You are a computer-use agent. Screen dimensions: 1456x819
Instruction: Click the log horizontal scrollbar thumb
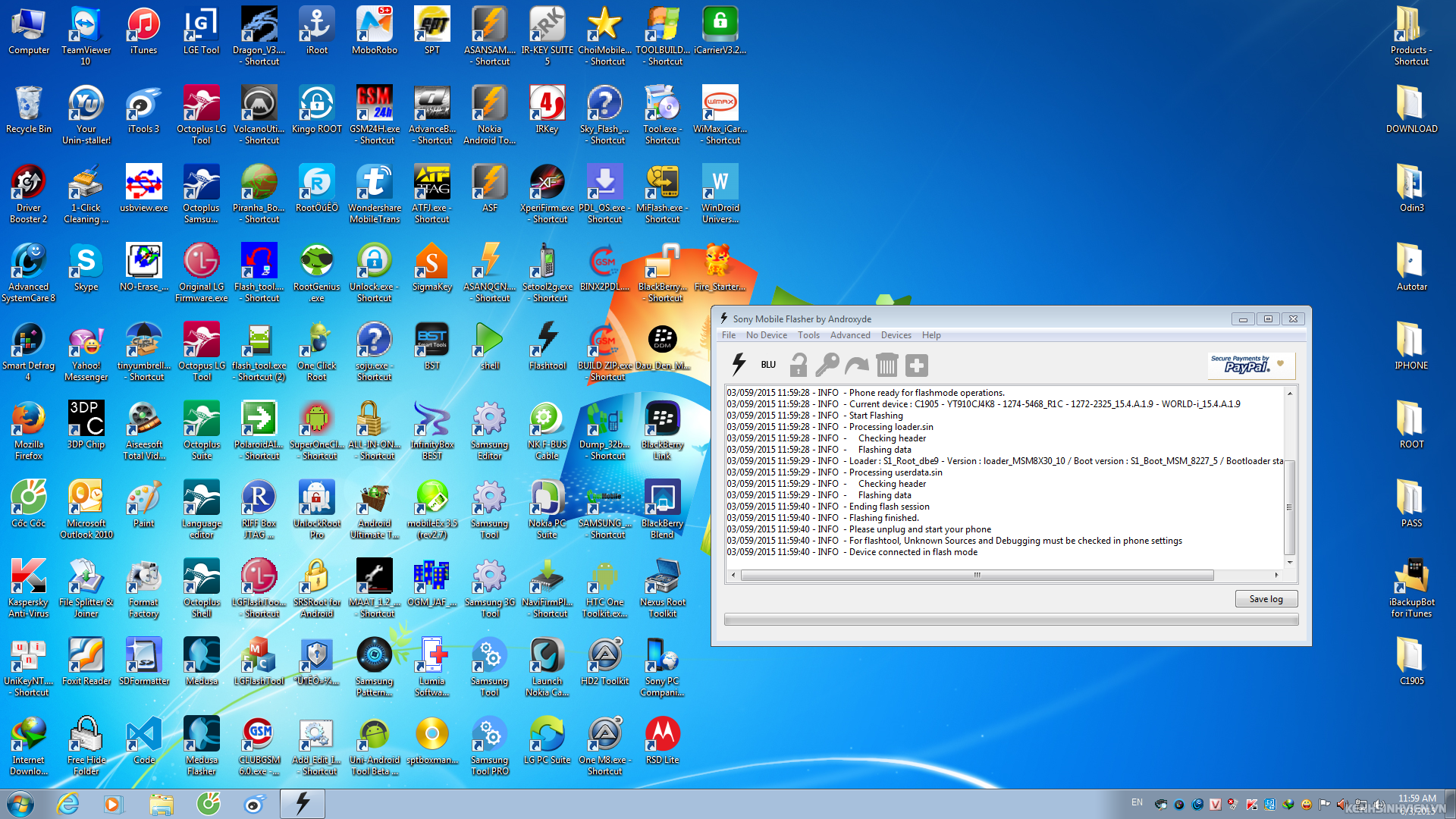(x=977, y=575)
